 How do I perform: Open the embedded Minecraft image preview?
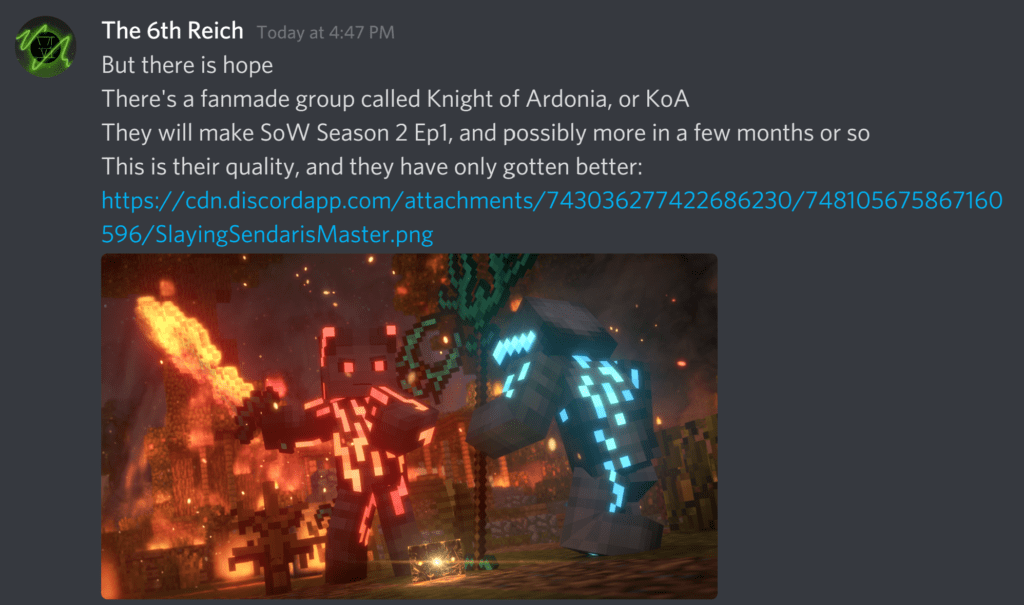point(409,426)
